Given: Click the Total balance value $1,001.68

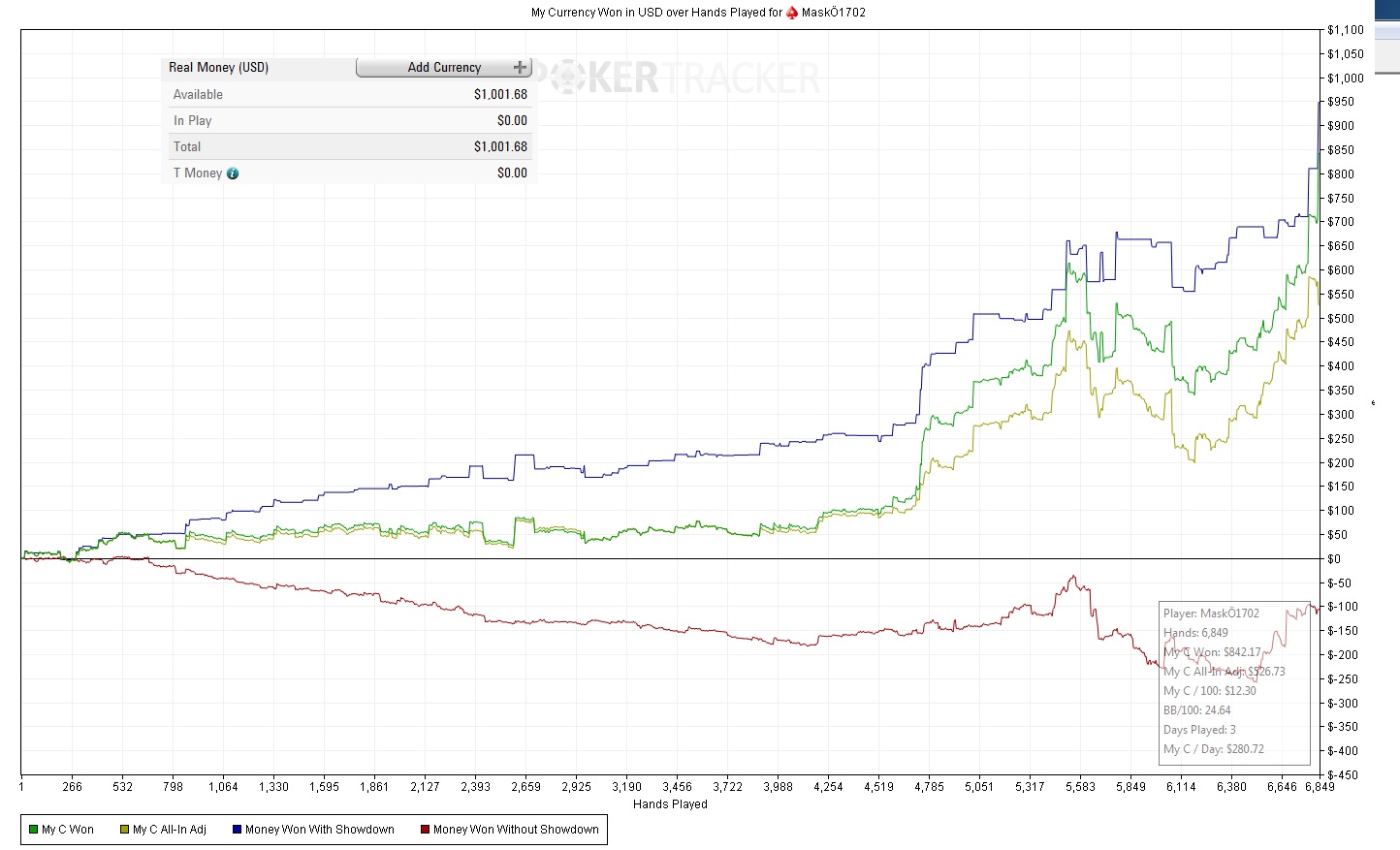Looking at the screenshot, I should (500, 147).
